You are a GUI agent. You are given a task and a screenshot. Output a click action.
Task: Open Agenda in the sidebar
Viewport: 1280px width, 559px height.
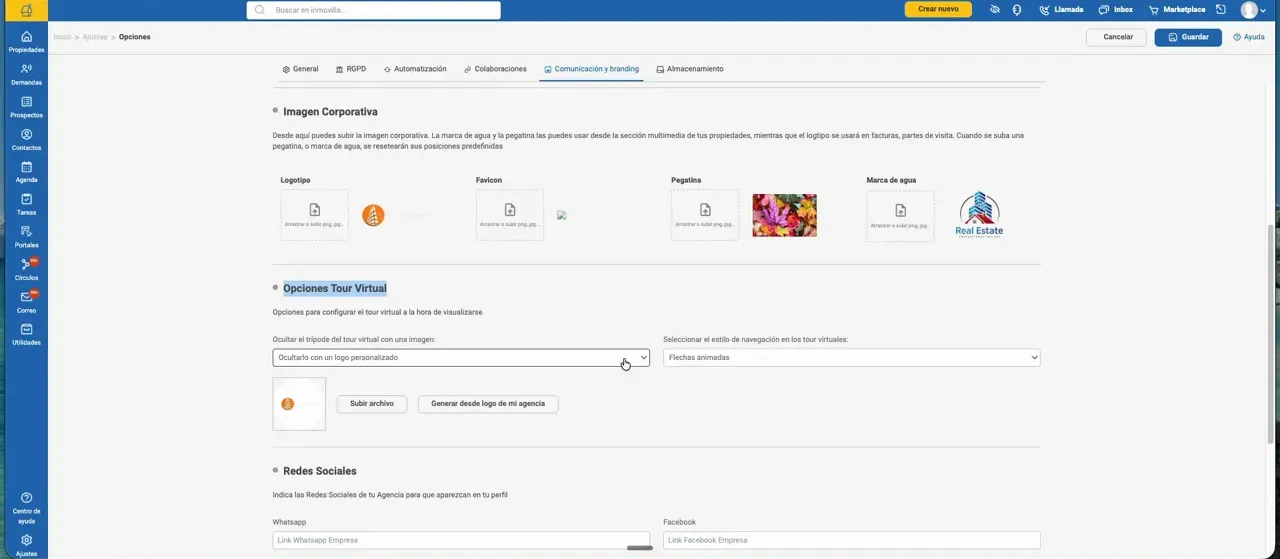26,172
